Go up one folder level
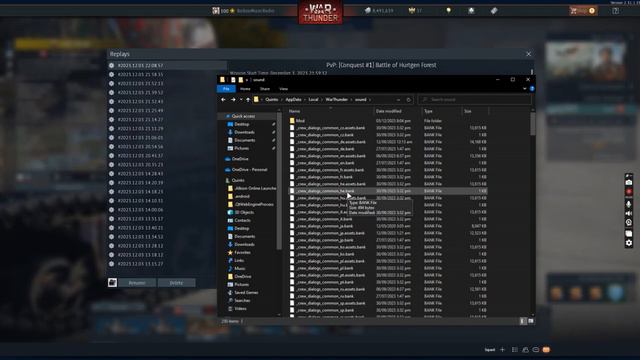This screenshot has height=360, width=640. point(248,100)
